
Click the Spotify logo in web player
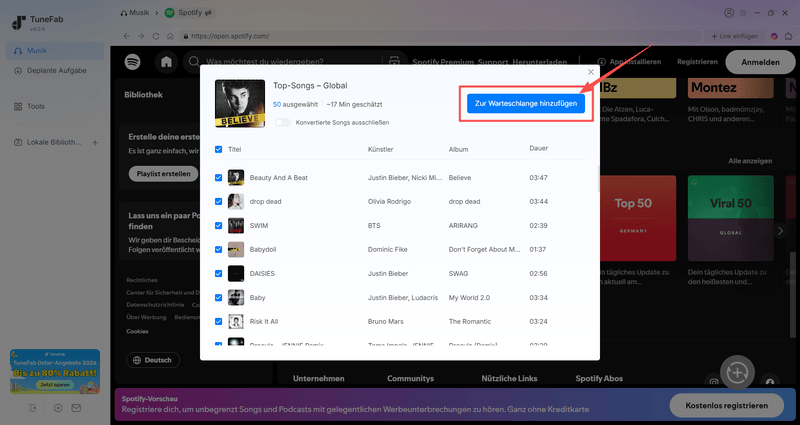click(x=133, y=62)
